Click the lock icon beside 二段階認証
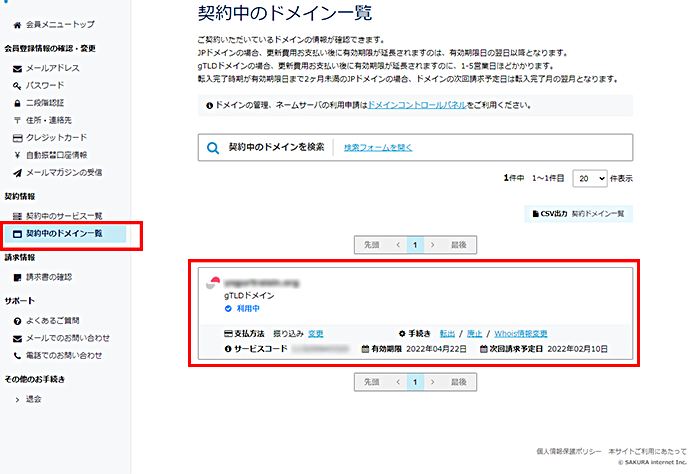Image resolution: width=700 pixels, height=474 pixels. pyautogui.click(x=17, y=102)
